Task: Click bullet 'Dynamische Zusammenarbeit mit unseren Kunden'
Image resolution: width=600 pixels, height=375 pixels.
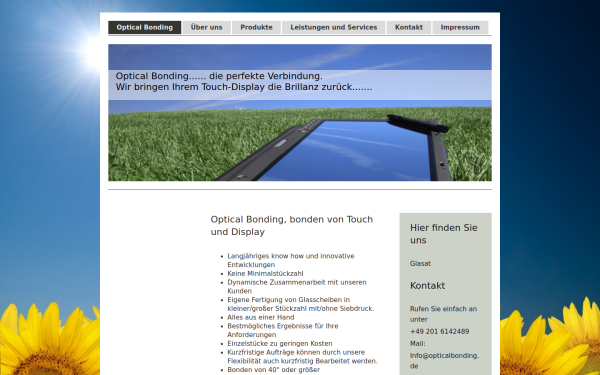Action: (x=297, y=287)
